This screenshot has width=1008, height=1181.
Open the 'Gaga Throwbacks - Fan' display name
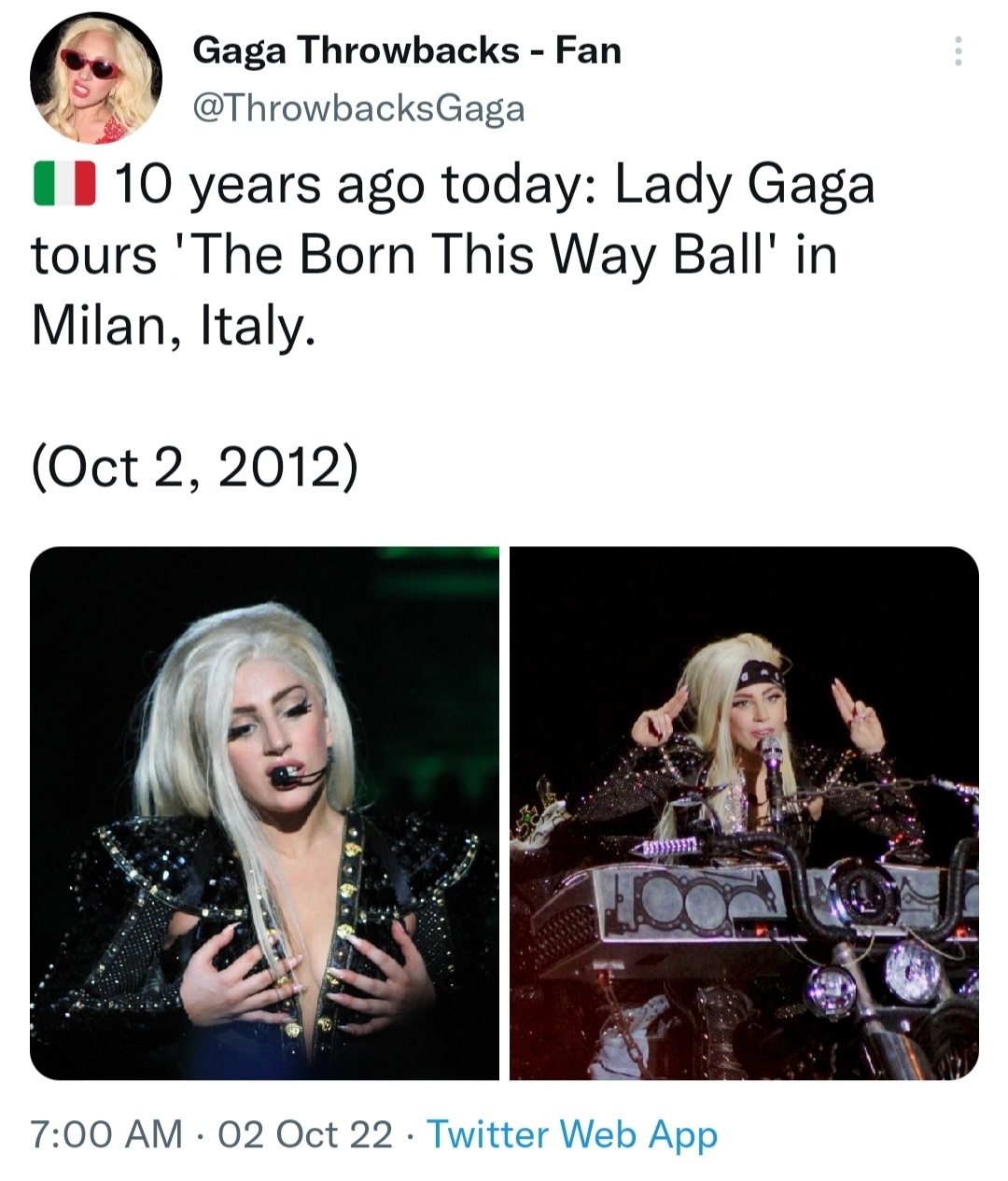(407, 49)
